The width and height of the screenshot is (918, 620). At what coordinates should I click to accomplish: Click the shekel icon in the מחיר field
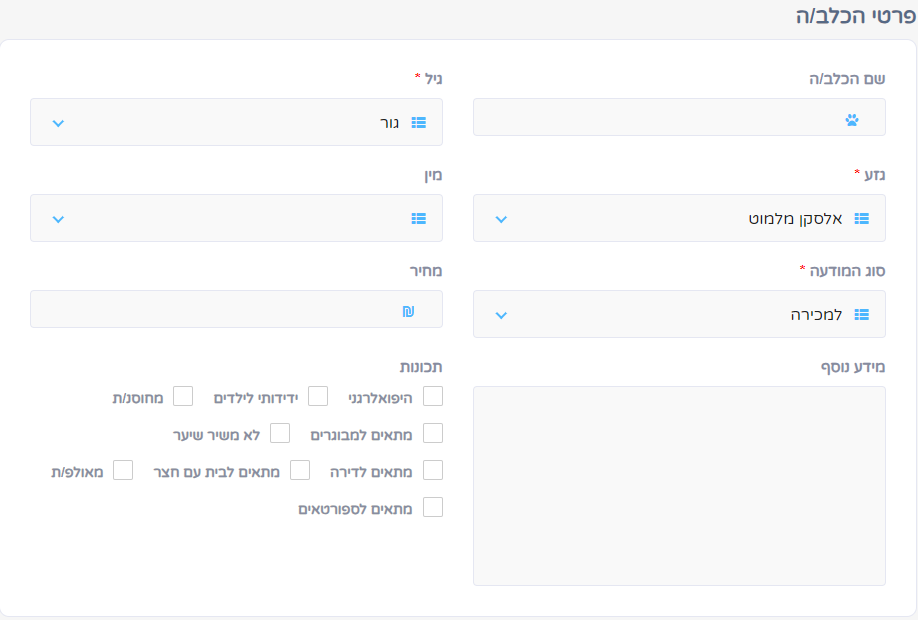(408, 311)
